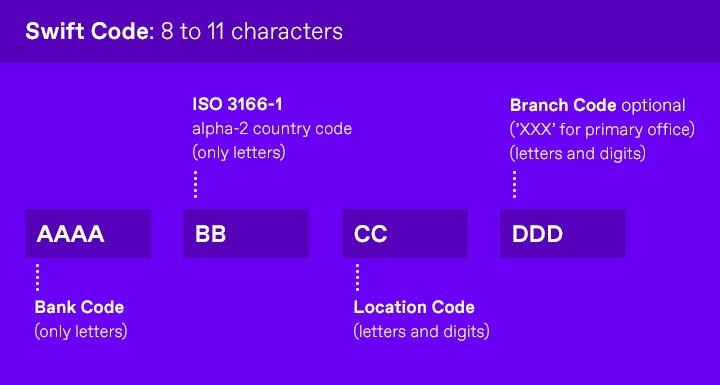This screenshot has width=720, height=385.
Task: Click the CC location code box
Action: click(x=405, y=233)
